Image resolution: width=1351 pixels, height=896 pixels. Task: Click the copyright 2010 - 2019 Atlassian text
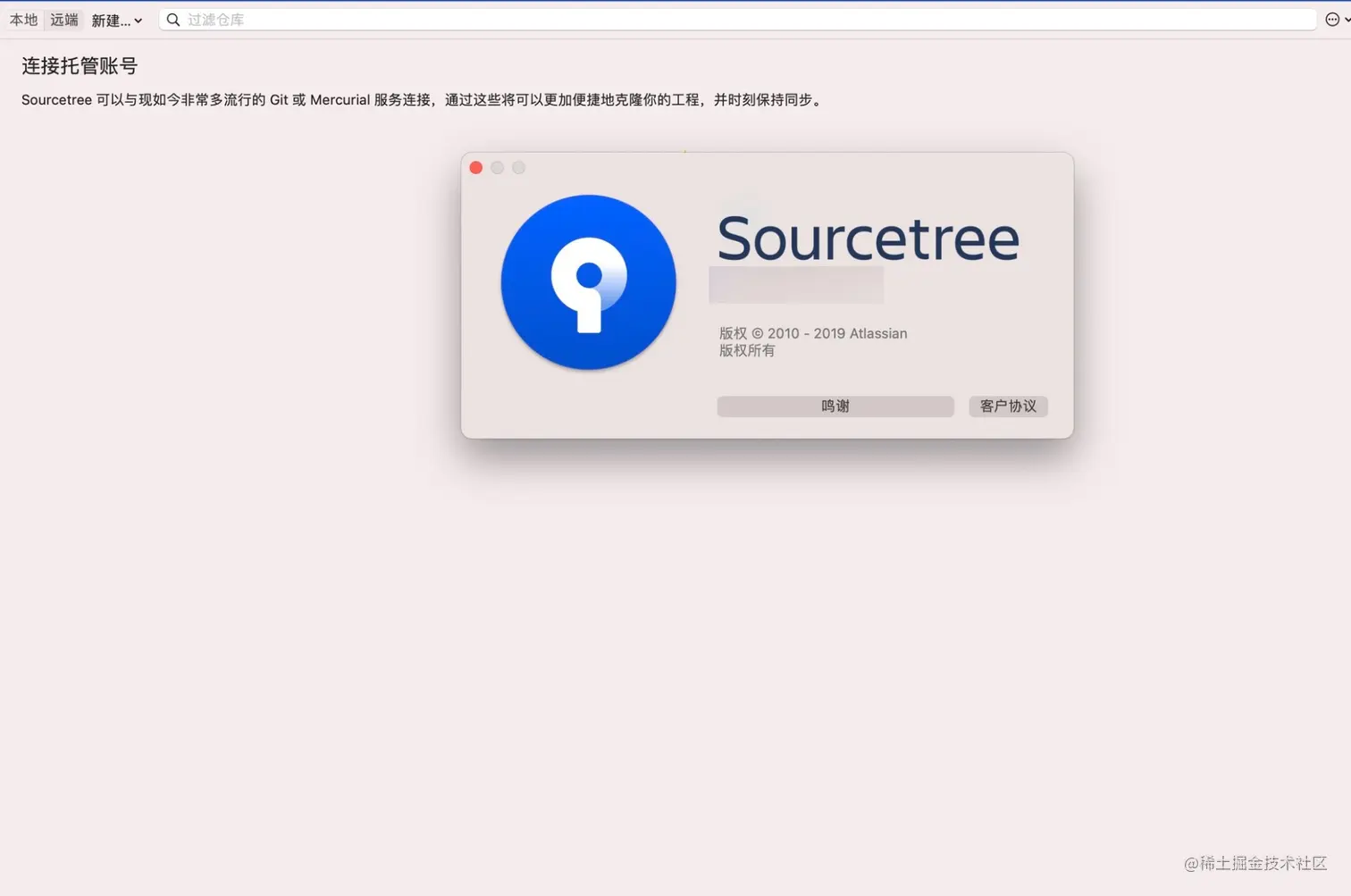813,333
